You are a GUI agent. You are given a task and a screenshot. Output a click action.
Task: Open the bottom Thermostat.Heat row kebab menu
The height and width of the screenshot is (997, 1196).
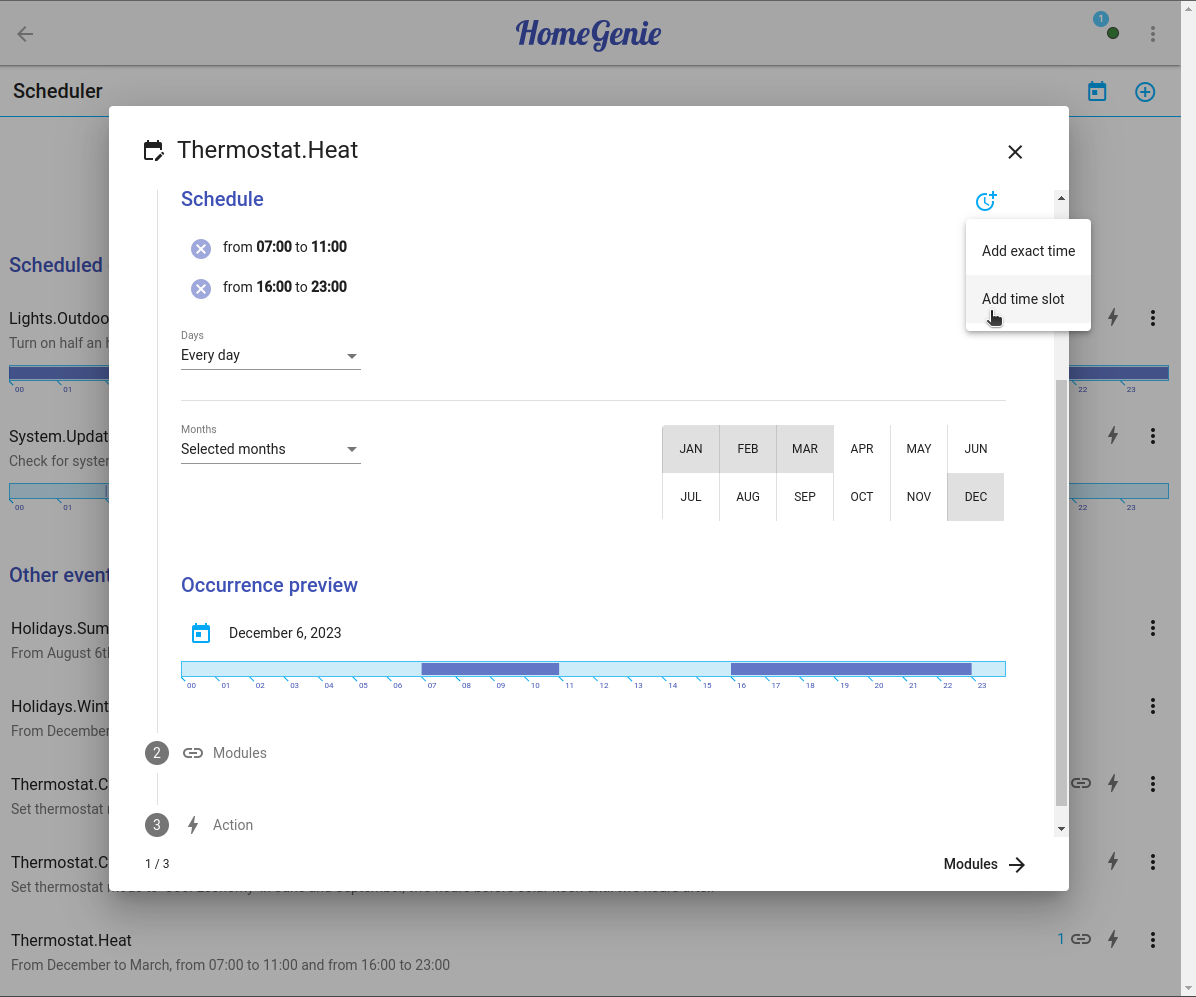click(1153, 940)
